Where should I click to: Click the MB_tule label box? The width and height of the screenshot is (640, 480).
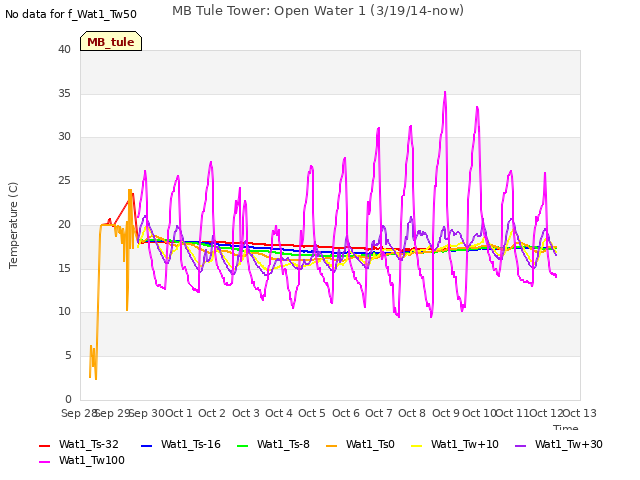click(111, 41)
